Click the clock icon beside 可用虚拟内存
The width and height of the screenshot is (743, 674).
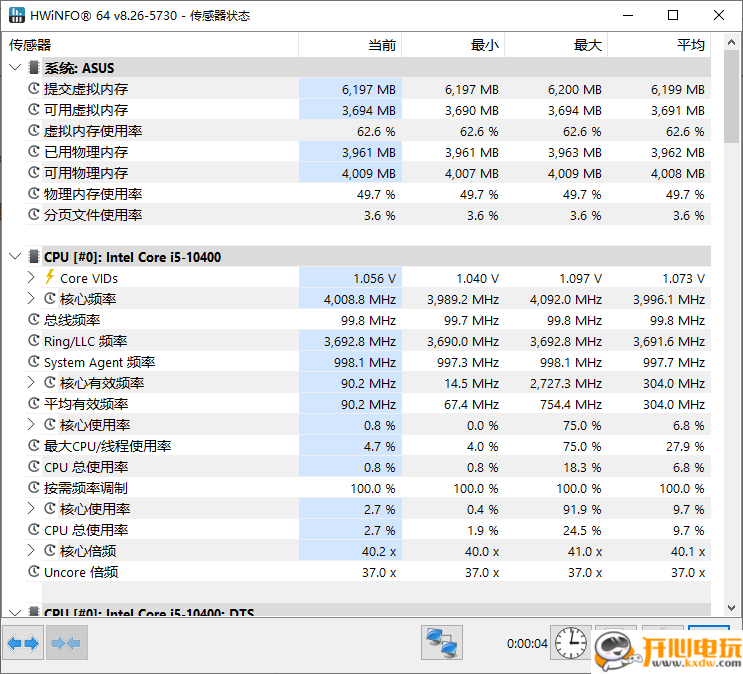tap(34, 109)
